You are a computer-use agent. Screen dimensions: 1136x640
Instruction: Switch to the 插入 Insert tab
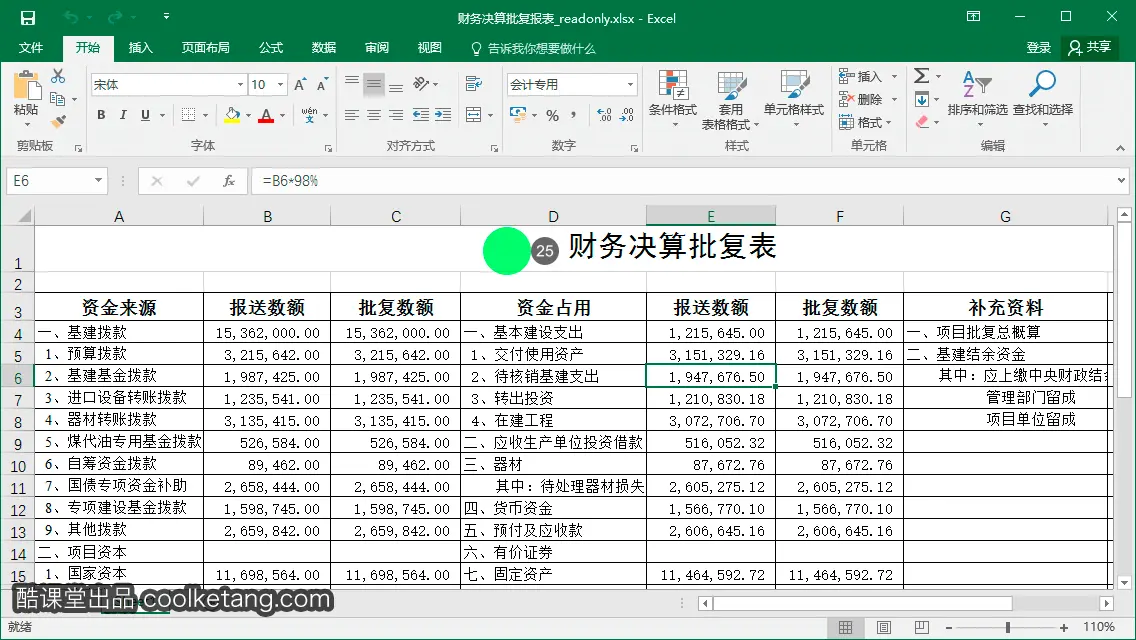[141, 48]
